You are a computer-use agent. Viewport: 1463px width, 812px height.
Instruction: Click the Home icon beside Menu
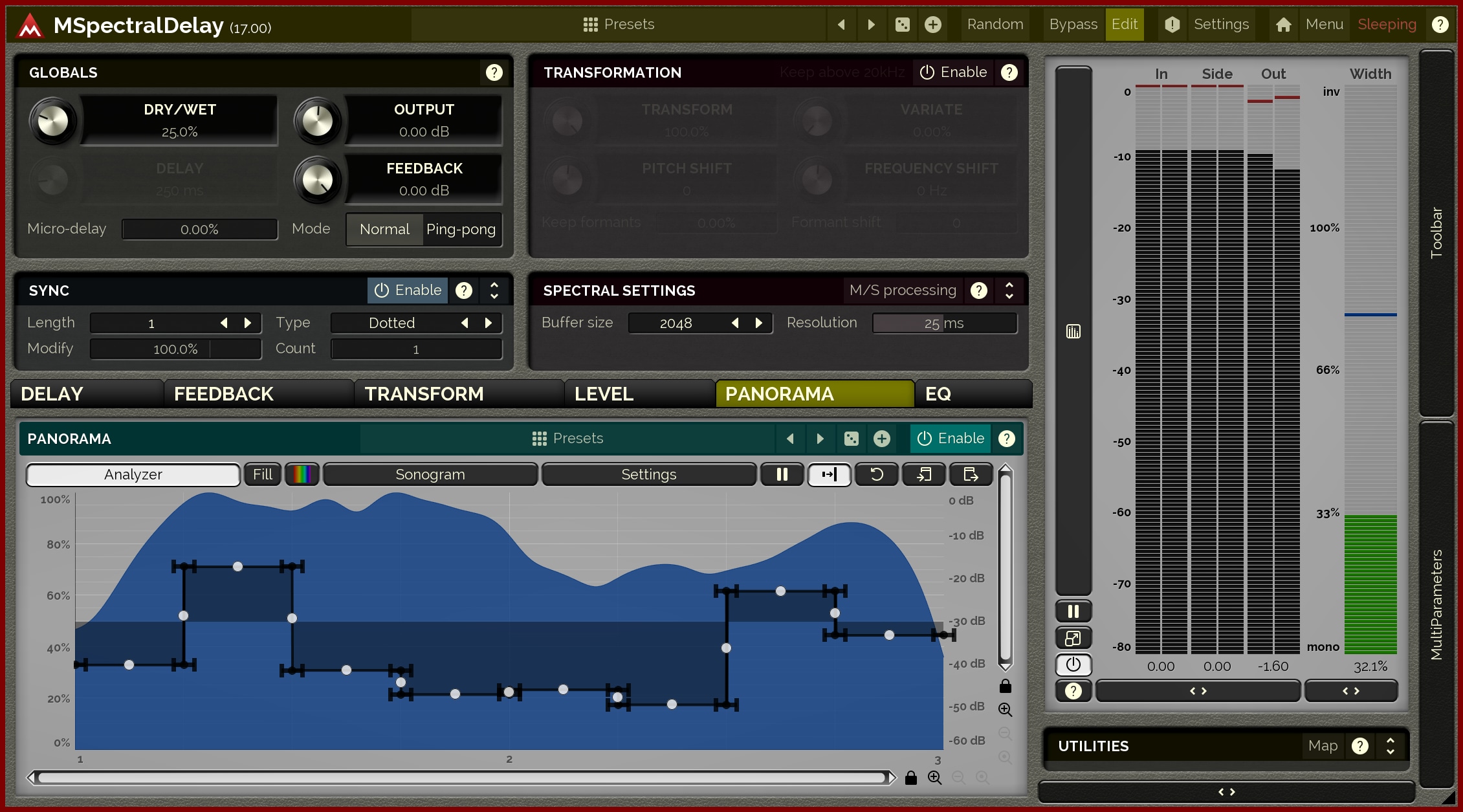(1283, 25)
